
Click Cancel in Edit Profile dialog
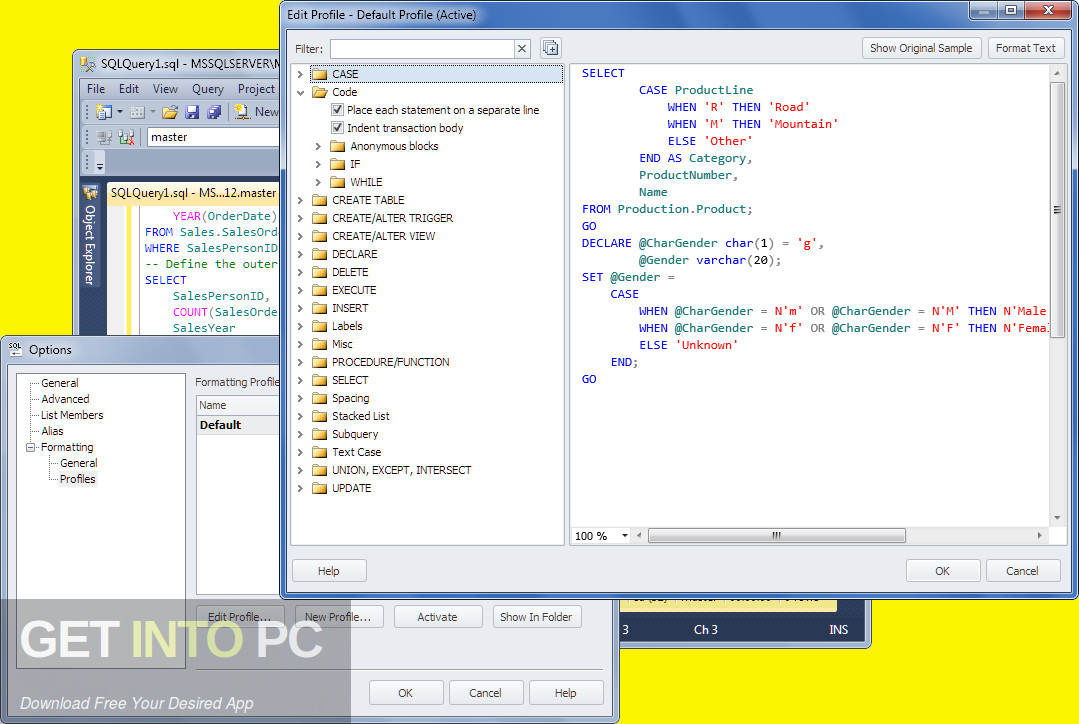tap(1022, 571)
